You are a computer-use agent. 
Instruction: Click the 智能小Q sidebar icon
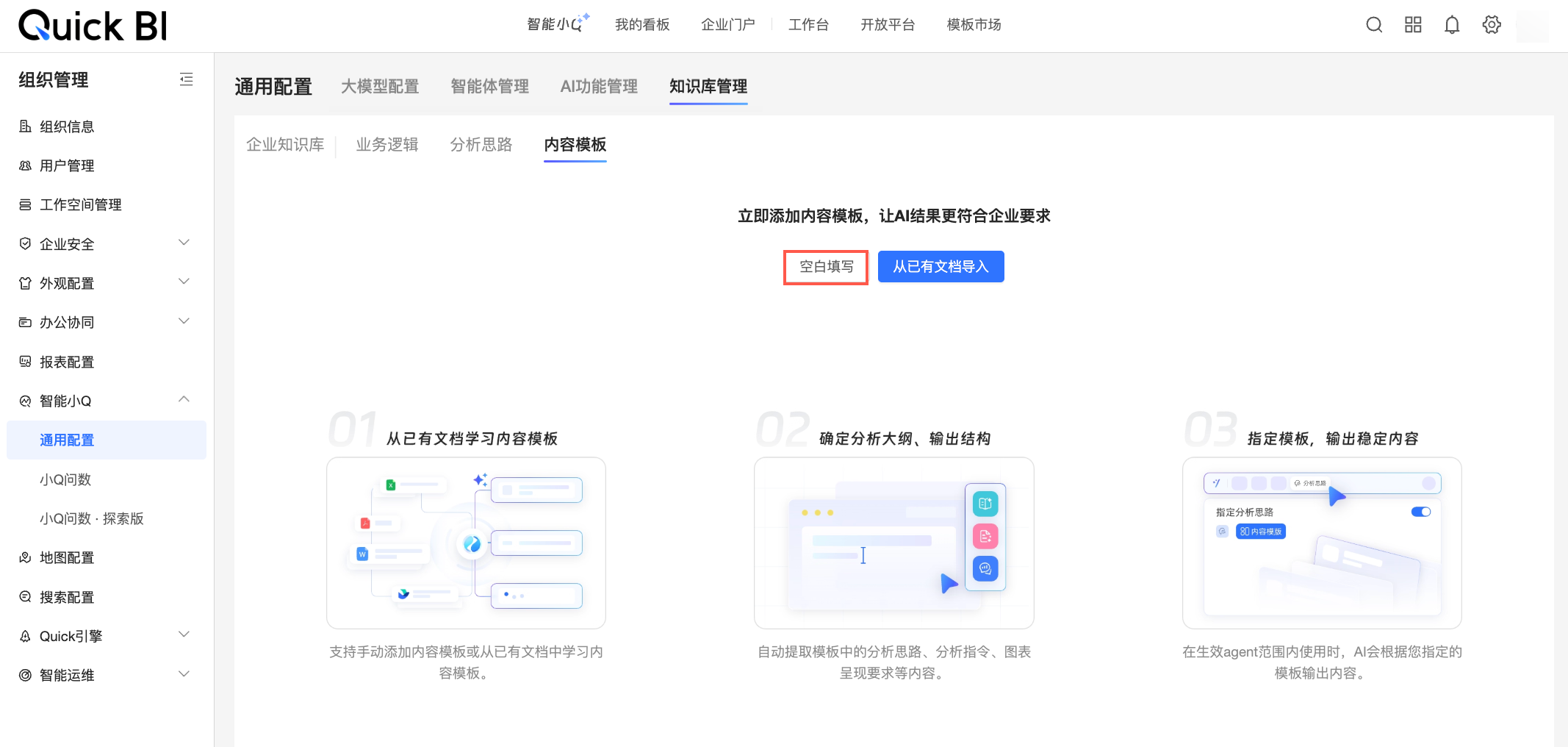tap(25, 401)
